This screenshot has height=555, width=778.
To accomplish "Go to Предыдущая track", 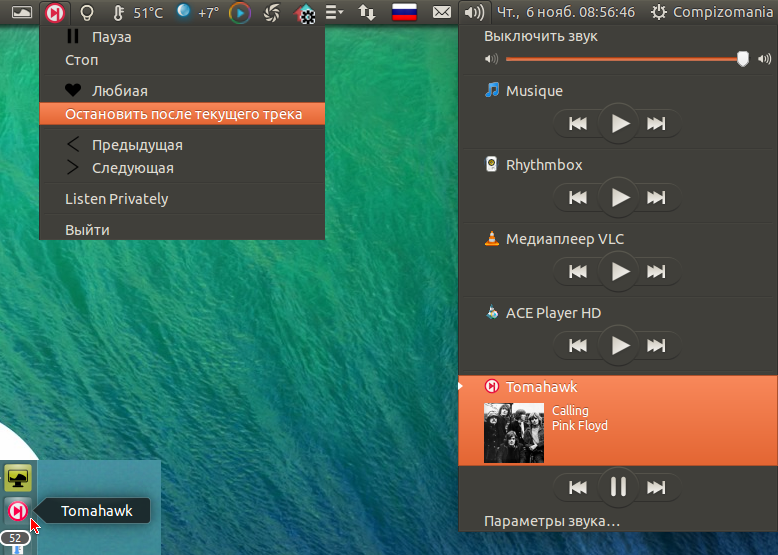I will click(182, 145).
